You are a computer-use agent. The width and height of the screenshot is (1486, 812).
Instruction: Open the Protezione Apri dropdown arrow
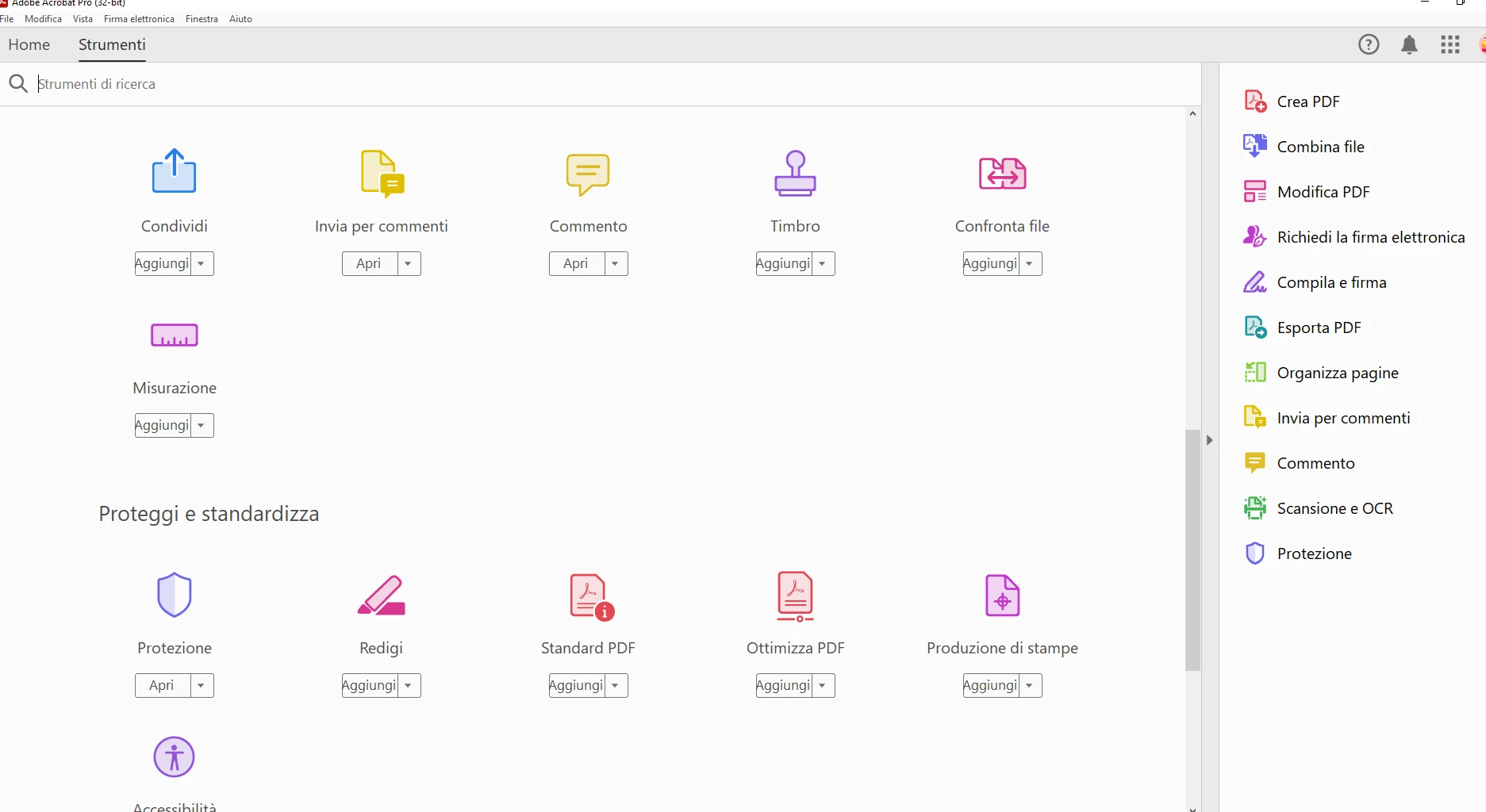click(x=202, y=685)
